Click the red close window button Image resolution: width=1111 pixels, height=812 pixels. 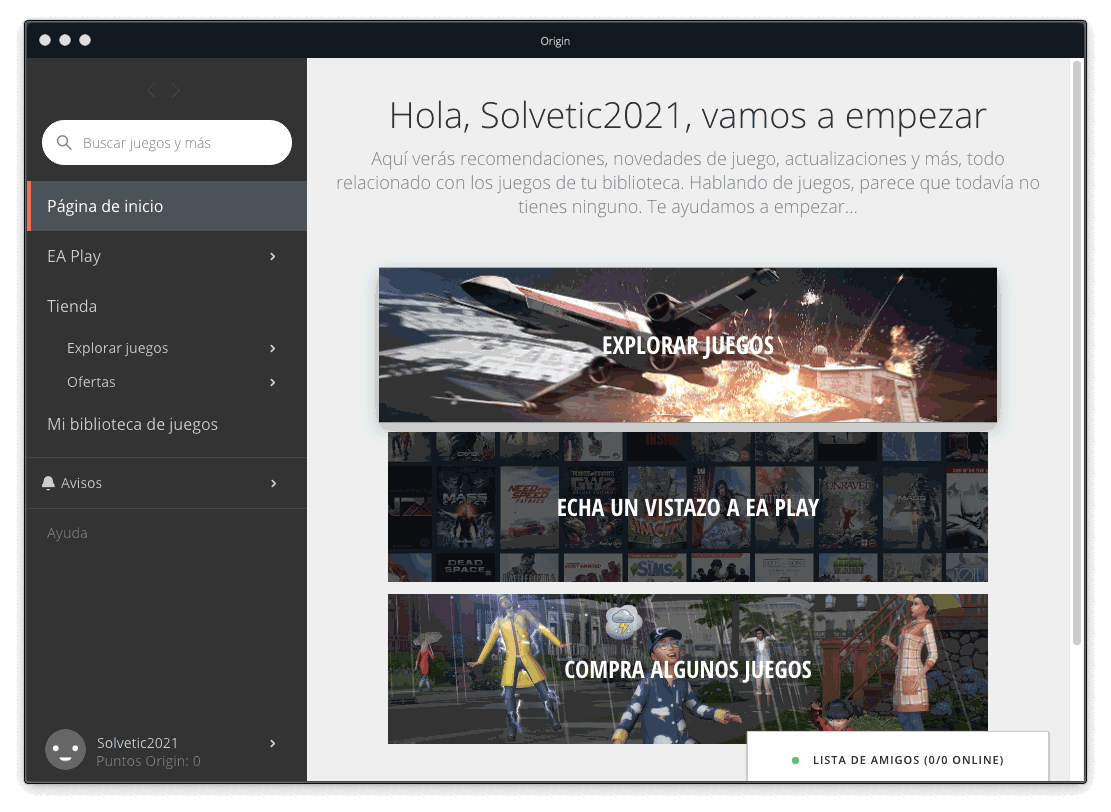click(45, 40)
